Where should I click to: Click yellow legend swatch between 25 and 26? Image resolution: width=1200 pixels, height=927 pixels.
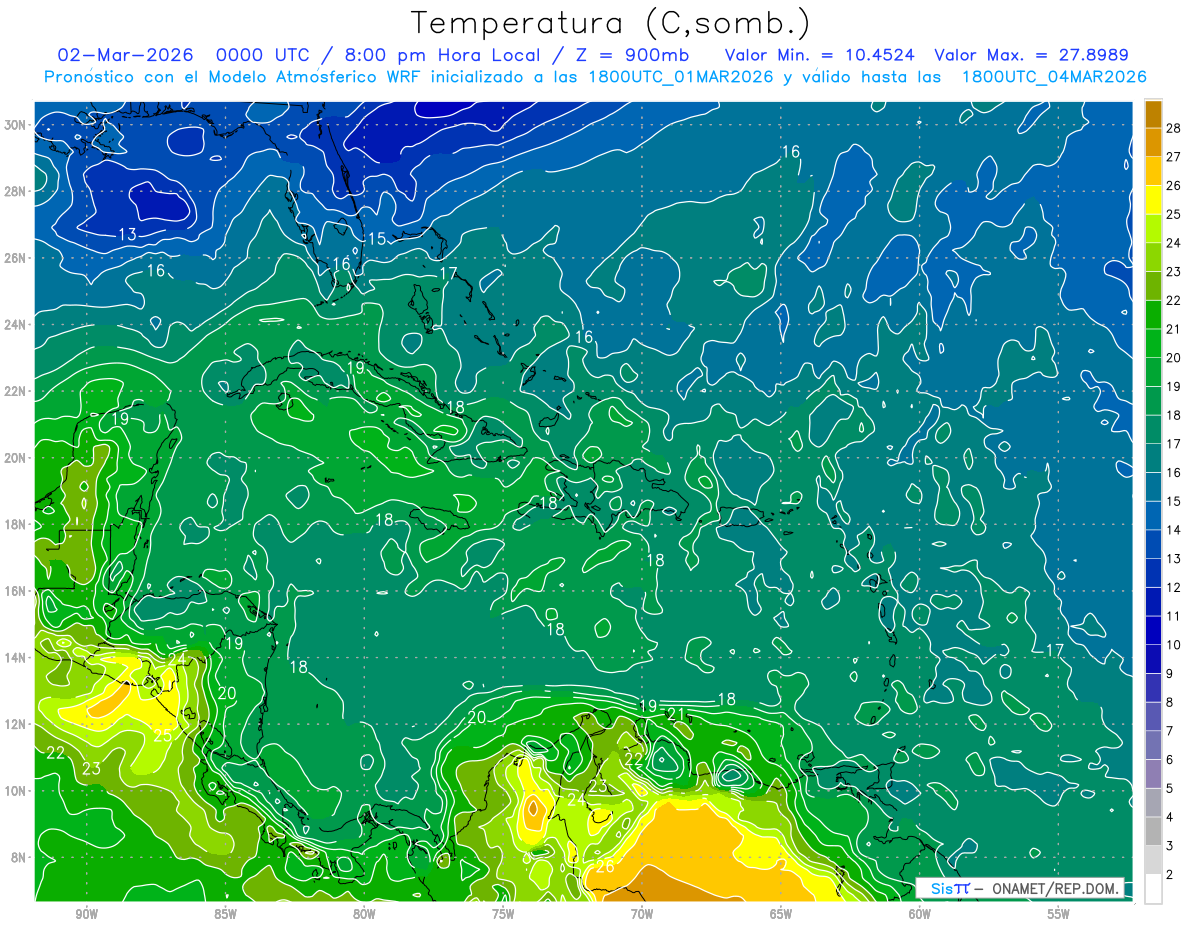1153,200
